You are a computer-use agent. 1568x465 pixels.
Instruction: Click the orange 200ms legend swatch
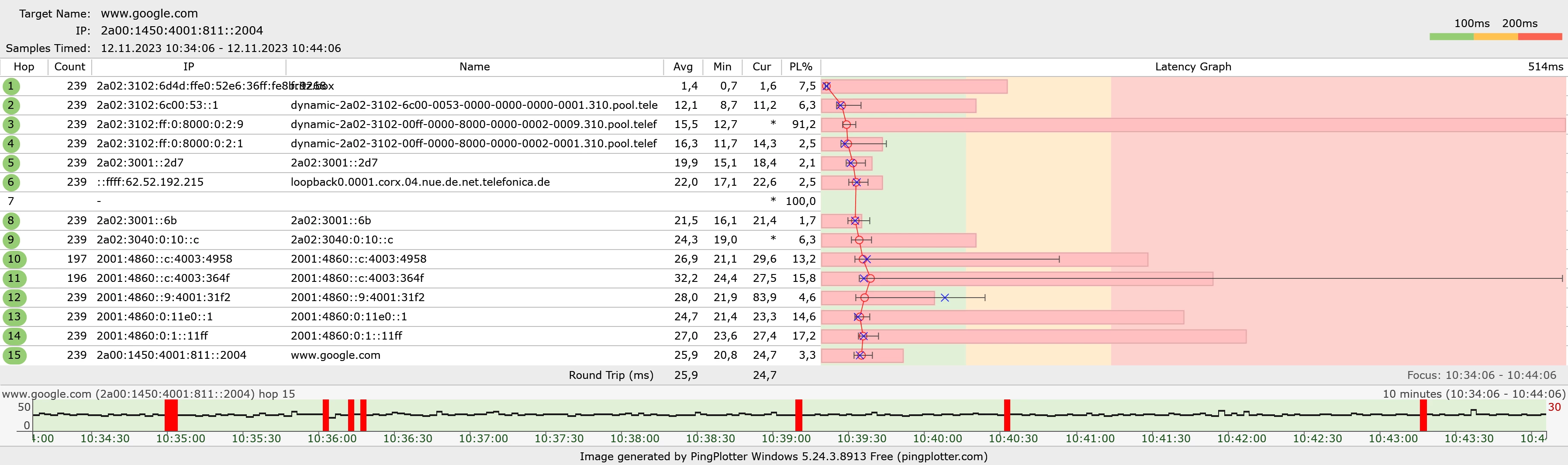click(1495, 37)
